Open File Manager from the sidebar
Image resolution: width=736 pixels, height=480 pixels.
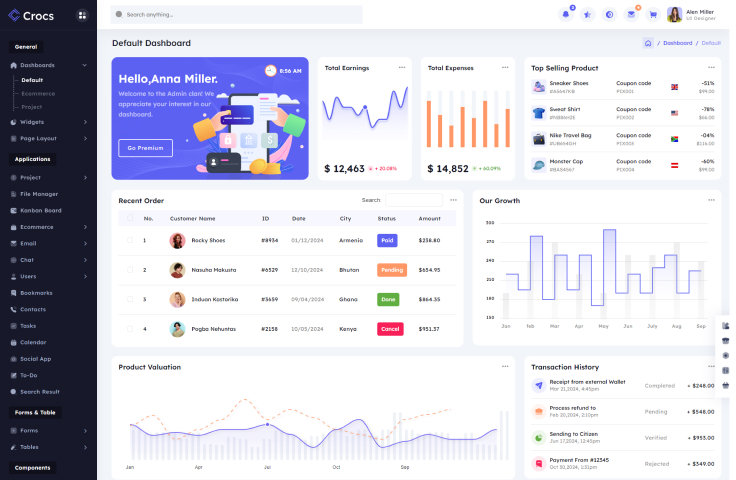point(39,193)
